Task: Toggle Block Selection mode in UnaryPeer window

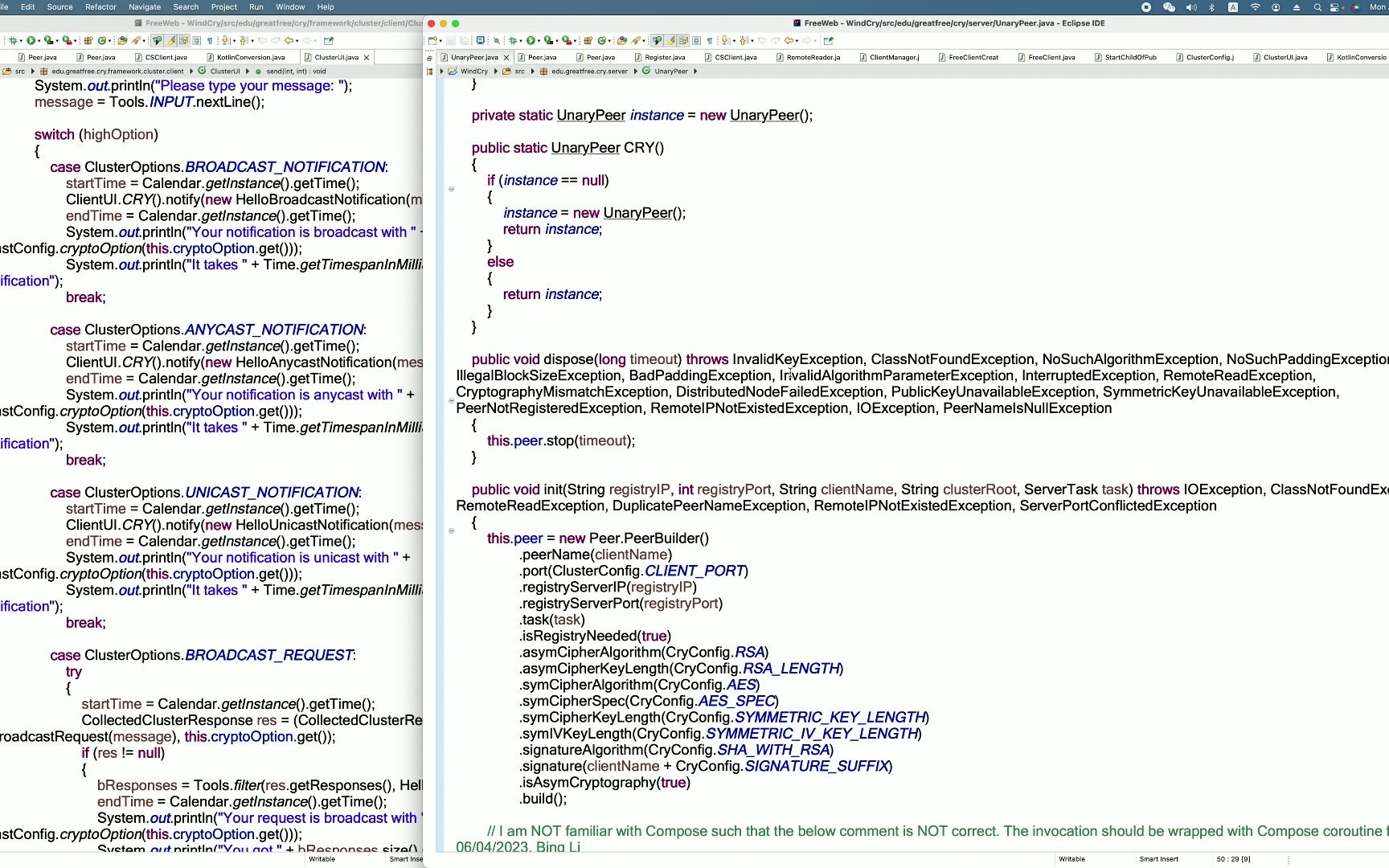Action: point(696,40)
